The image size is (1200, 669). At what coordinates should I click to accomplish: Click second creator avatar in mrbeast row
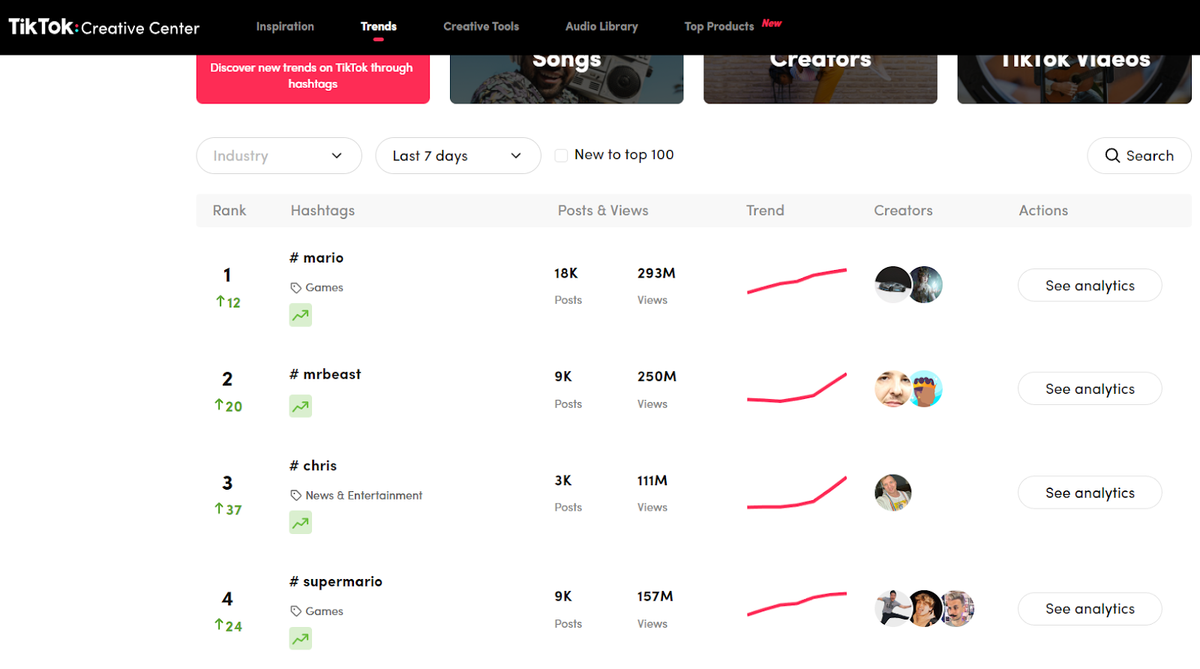tap(925, 389)
